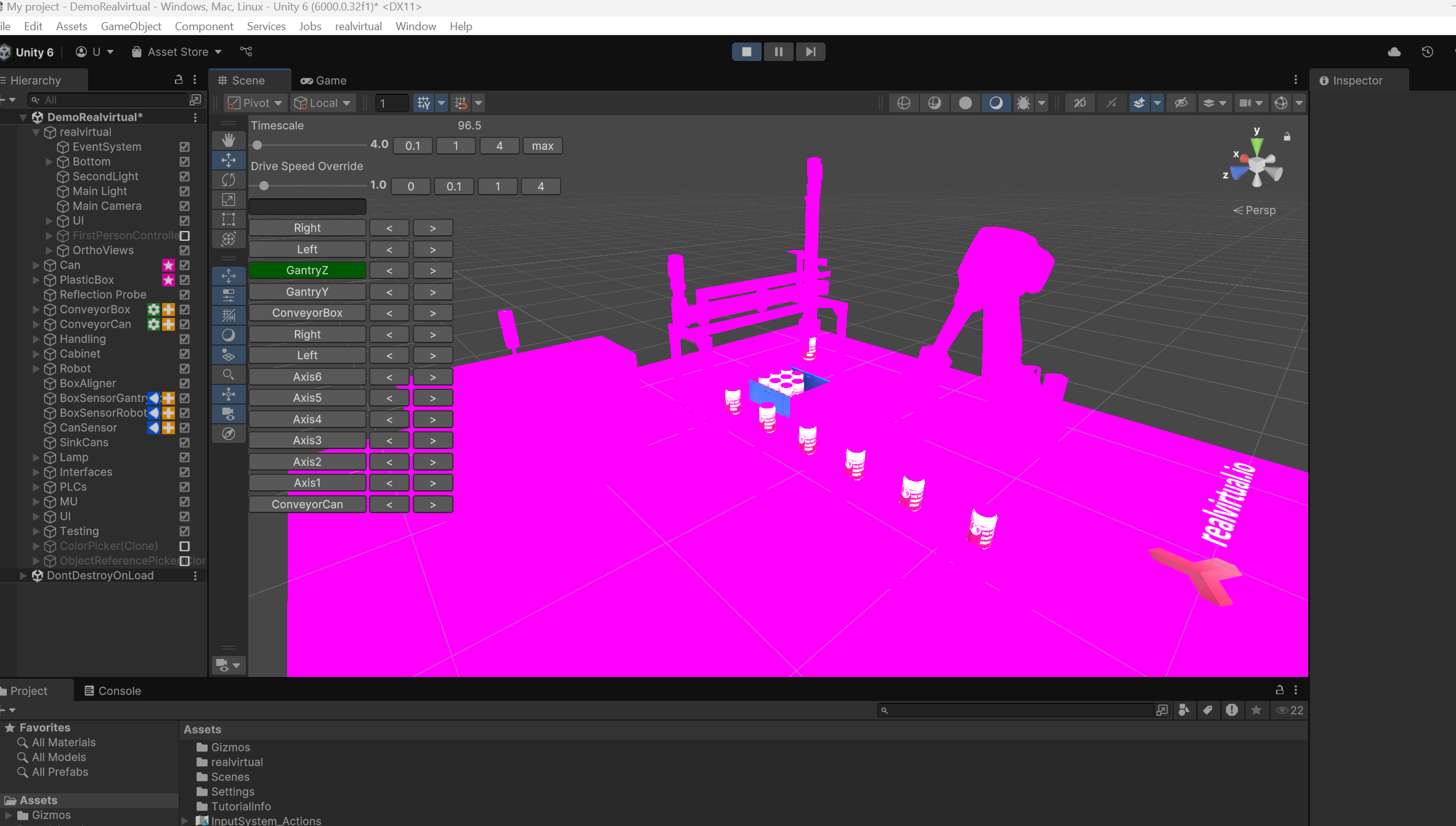Screen dimensions: 1456x826
Task: Switch to the Game tab
Action: (x=323, y=80)
